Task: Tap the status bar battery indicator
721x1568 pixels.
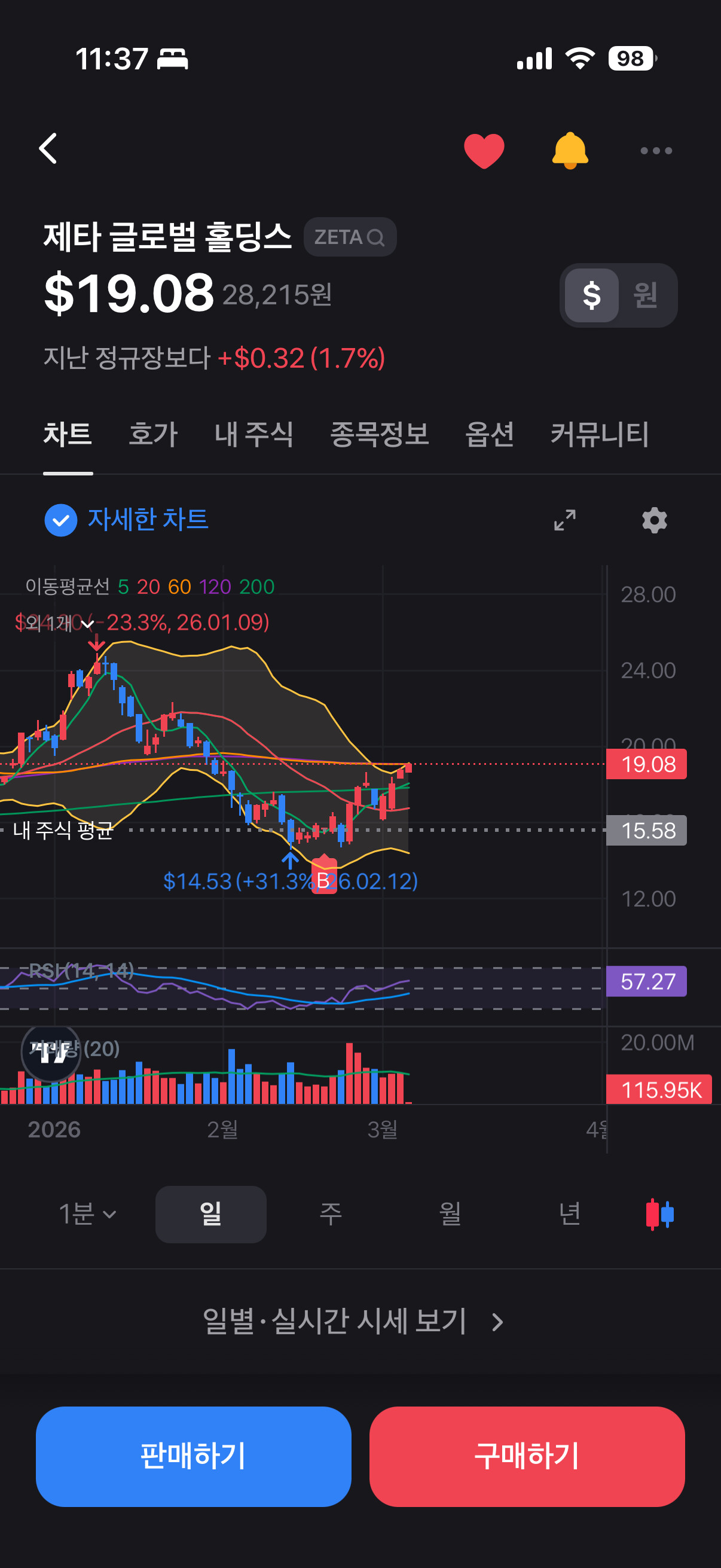Action: coord(632,59)
